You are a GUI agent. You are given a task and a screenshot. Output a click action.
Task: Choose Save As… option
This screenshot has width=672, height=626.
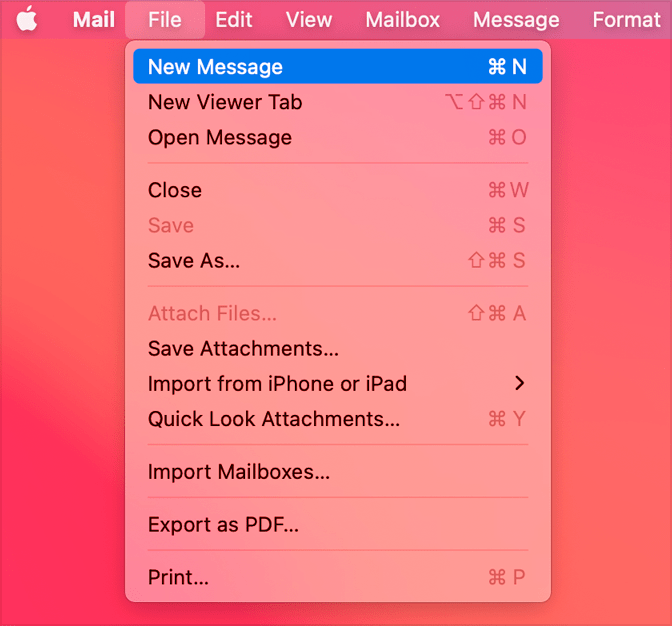point(338,261)
